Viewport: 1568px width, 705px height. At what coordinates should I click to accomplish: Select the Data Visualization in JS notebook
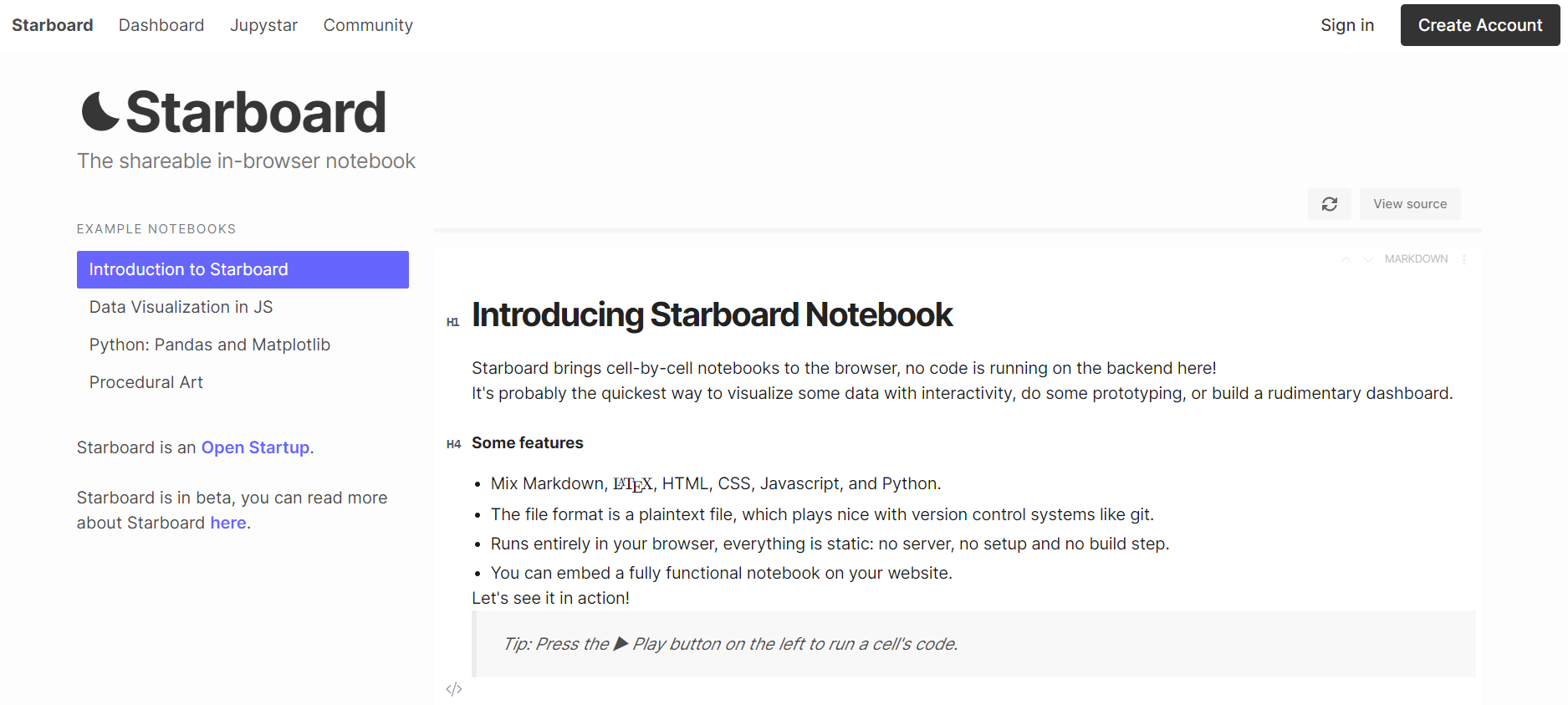(181, 307)
